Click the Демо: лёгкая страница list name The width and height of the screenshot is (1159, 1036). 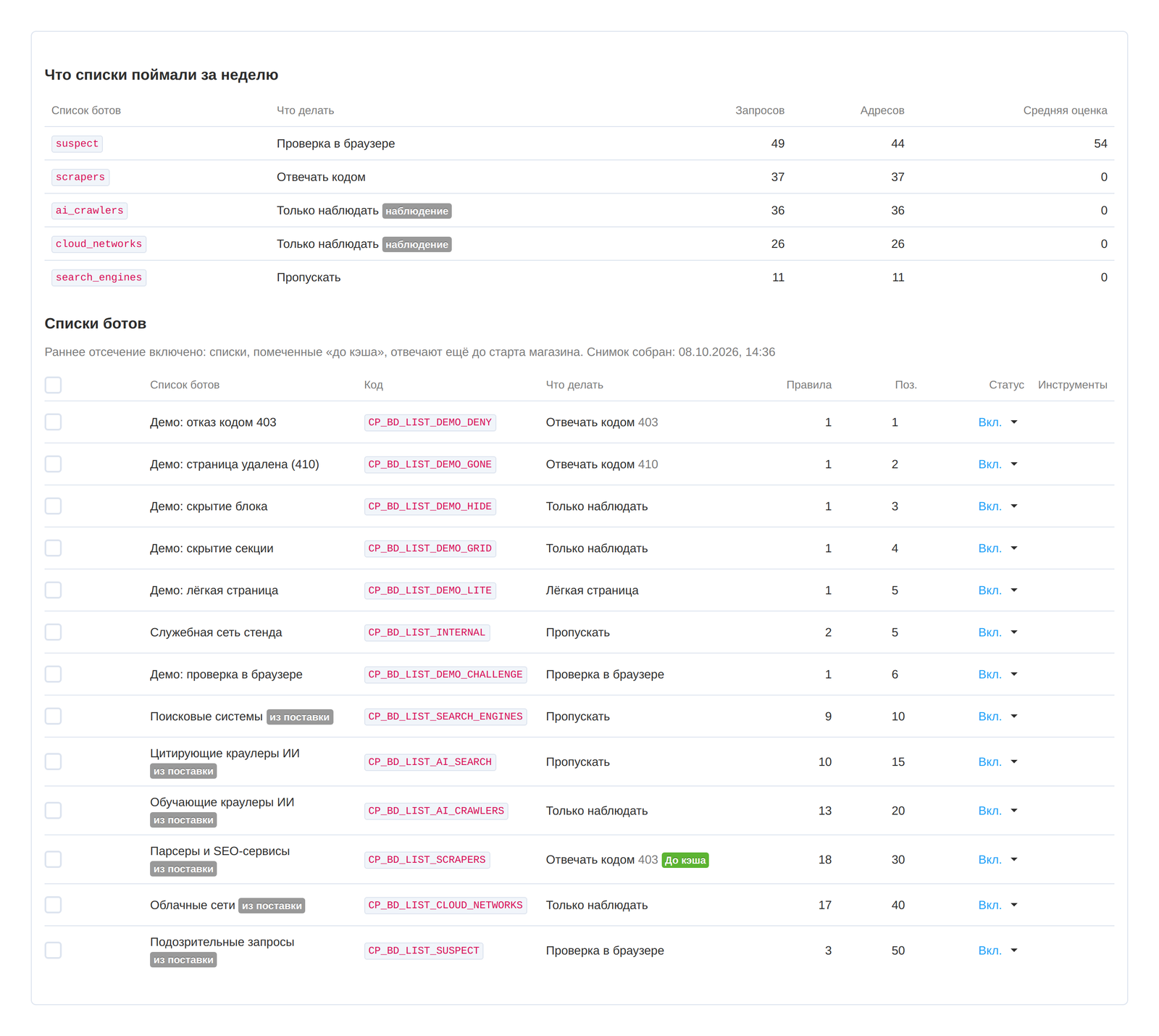[214, 590]
